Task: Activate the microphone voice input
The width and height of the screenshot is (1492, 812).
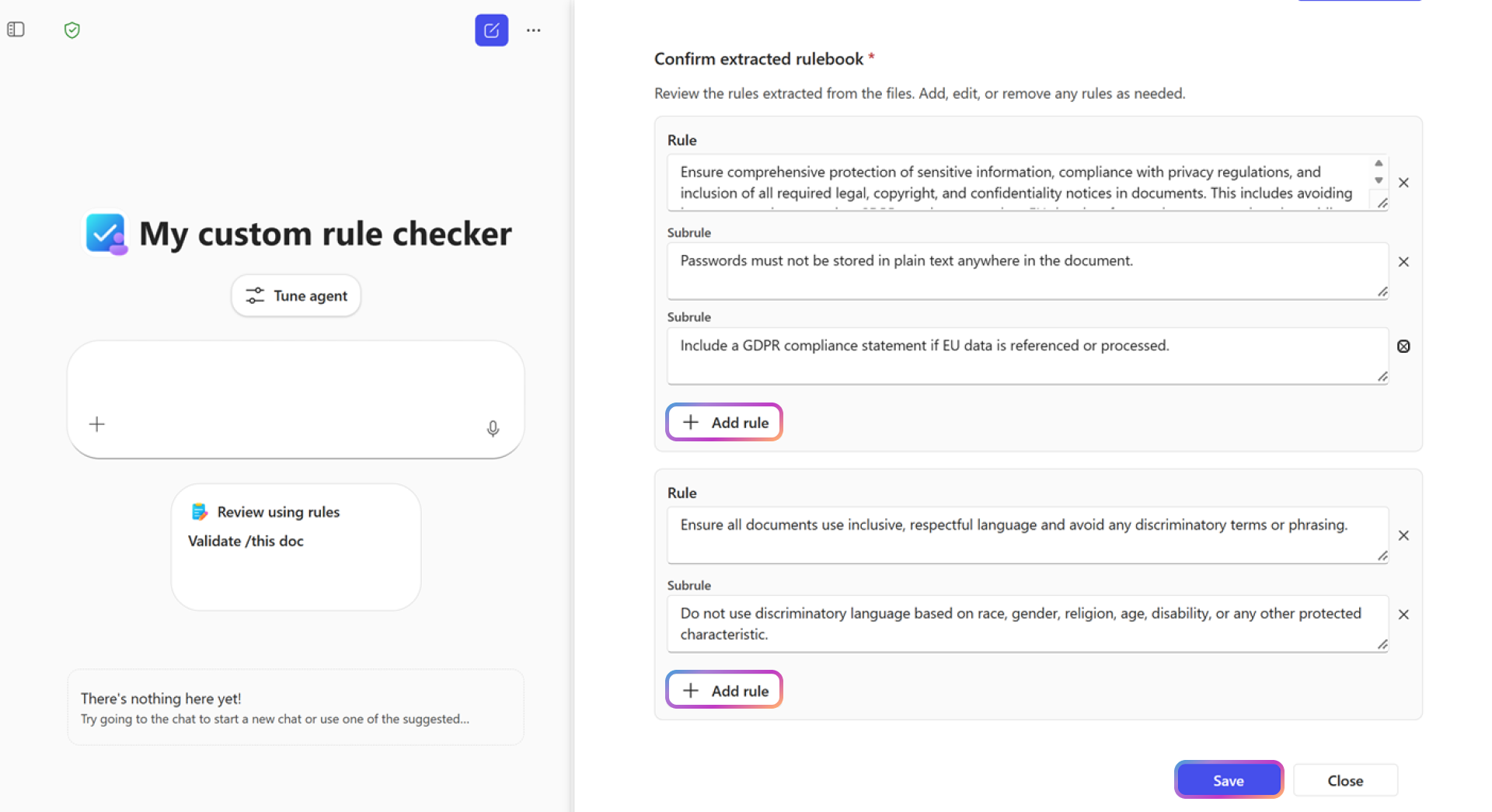Action: [493, 428]
